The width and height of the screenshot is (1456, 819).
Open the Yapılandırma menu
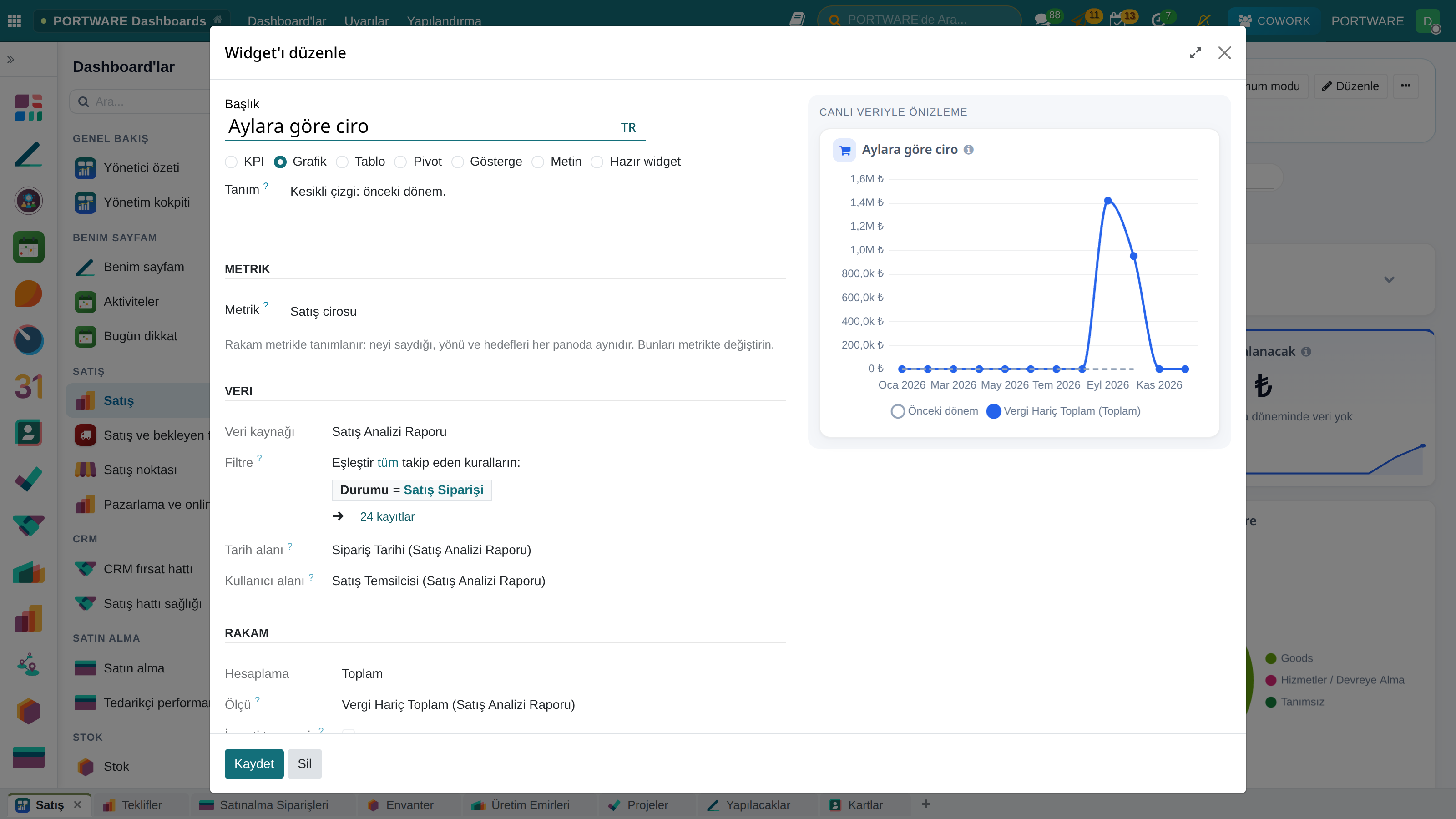444,21
